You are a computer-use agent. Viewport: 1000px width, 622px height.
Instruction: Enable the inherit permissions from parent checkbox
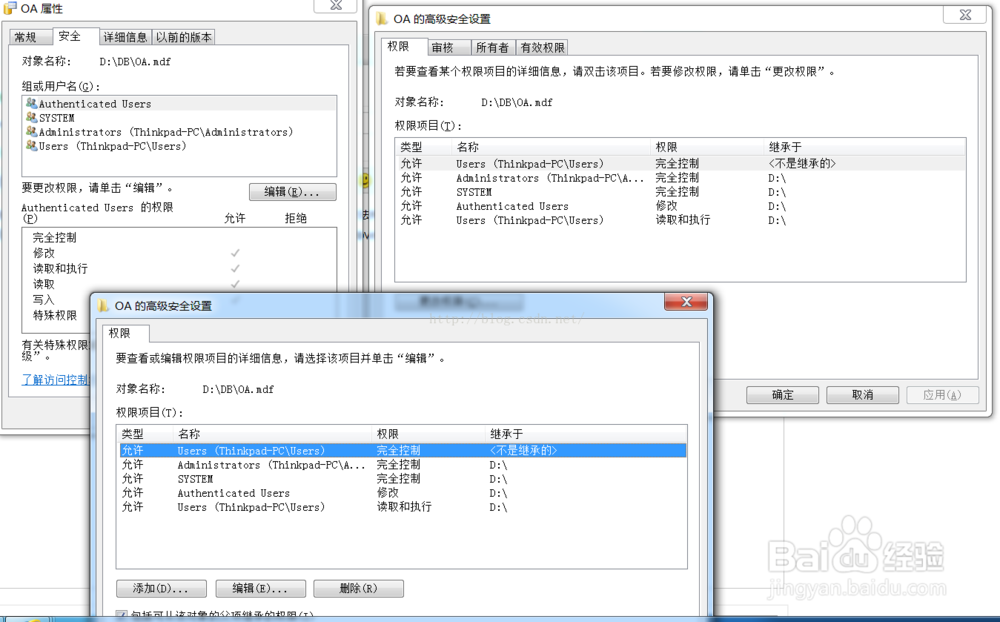[122, 616]
